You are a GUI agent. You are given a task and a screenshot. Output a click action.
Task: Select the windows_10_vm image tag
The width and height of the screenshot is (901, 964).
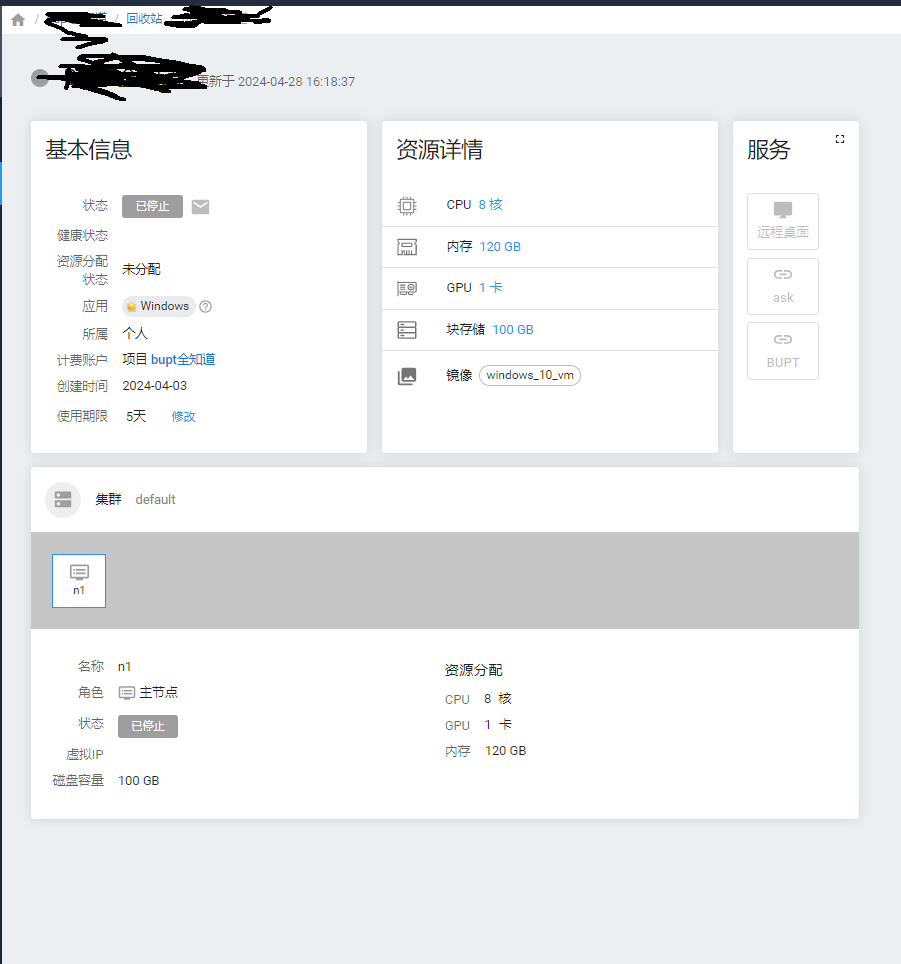530,375
